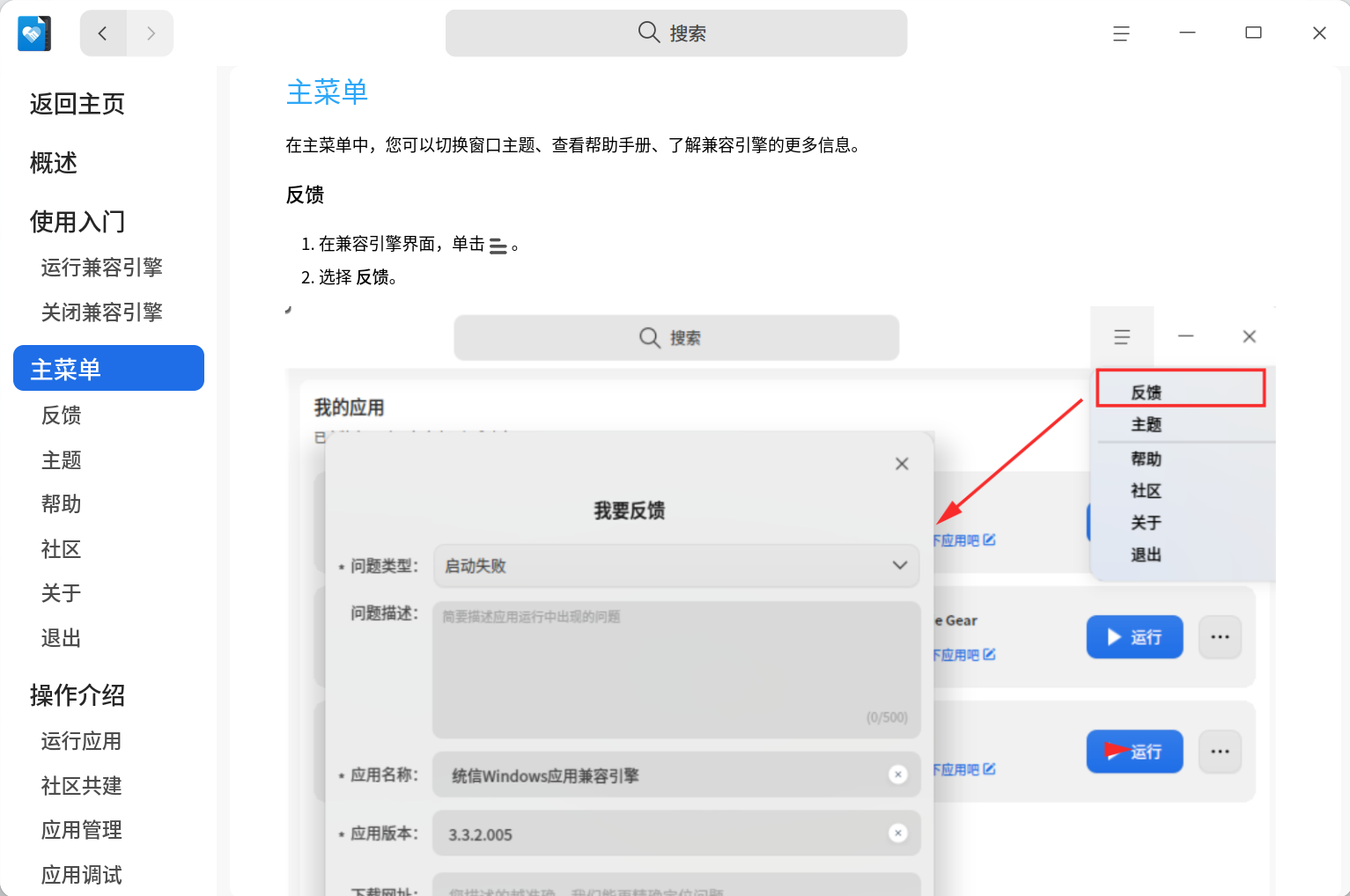
Task: Navigate to 社区共建 in the sidebar
Action: pos(82,786)
